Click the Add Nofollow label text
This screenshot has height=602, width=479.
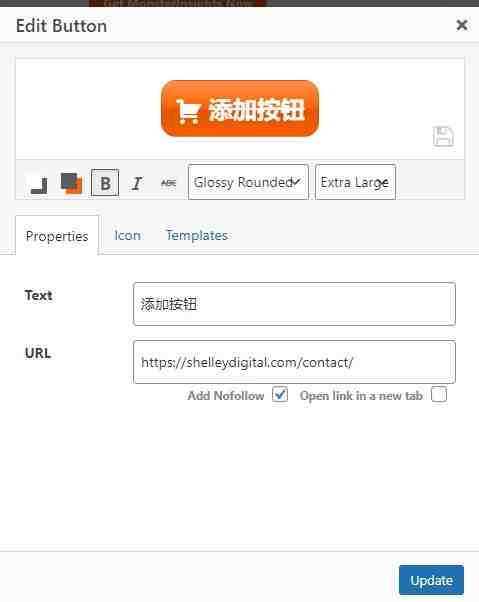pos(226,395)
